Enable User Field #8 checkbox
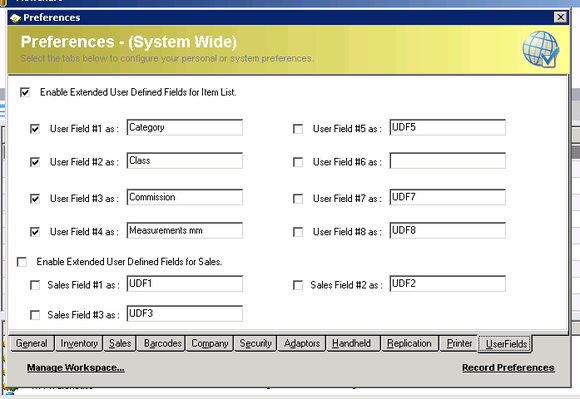 (x=298, y=232)
